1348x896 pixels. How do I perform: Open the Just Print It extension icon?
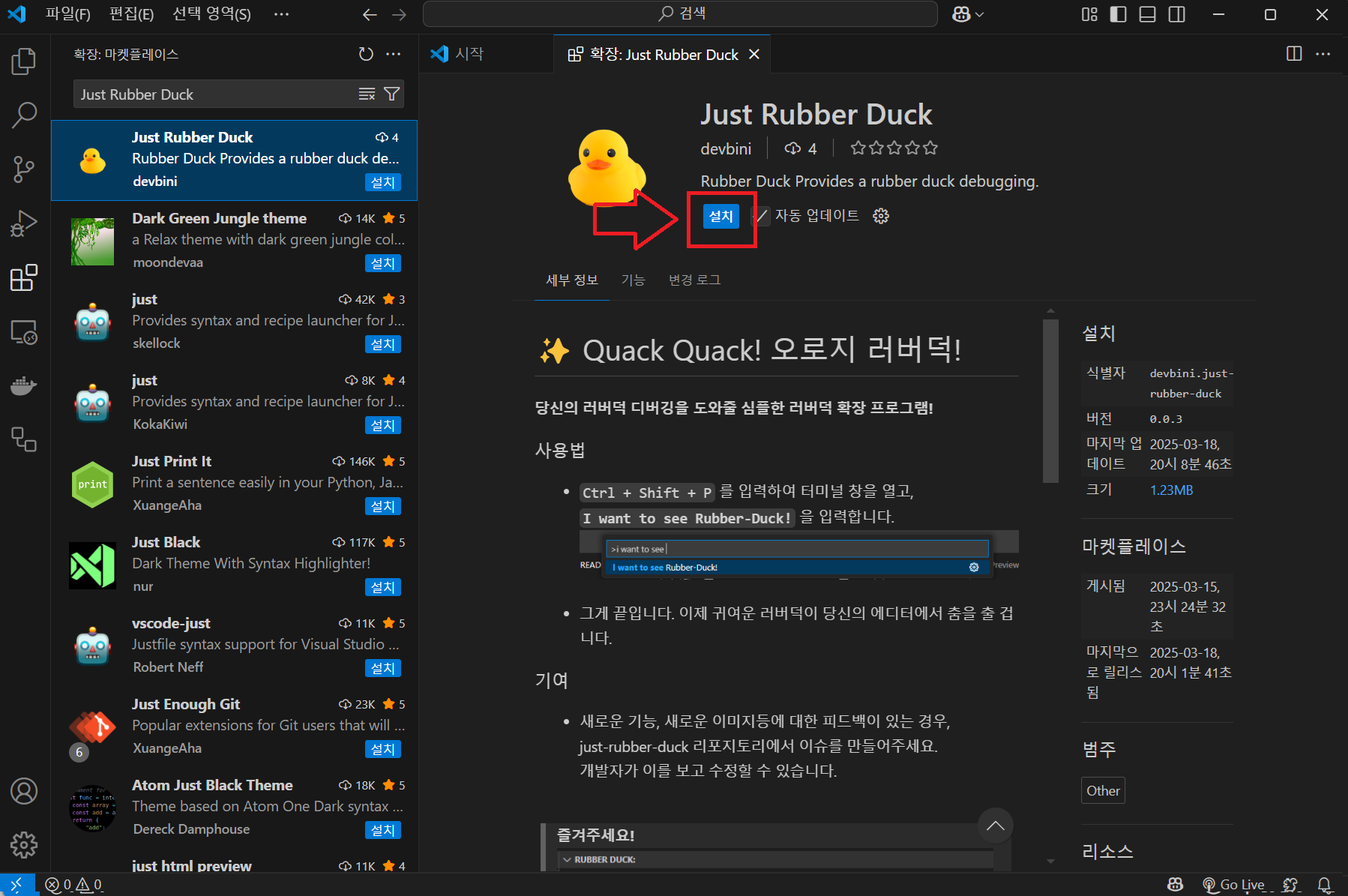92,484
